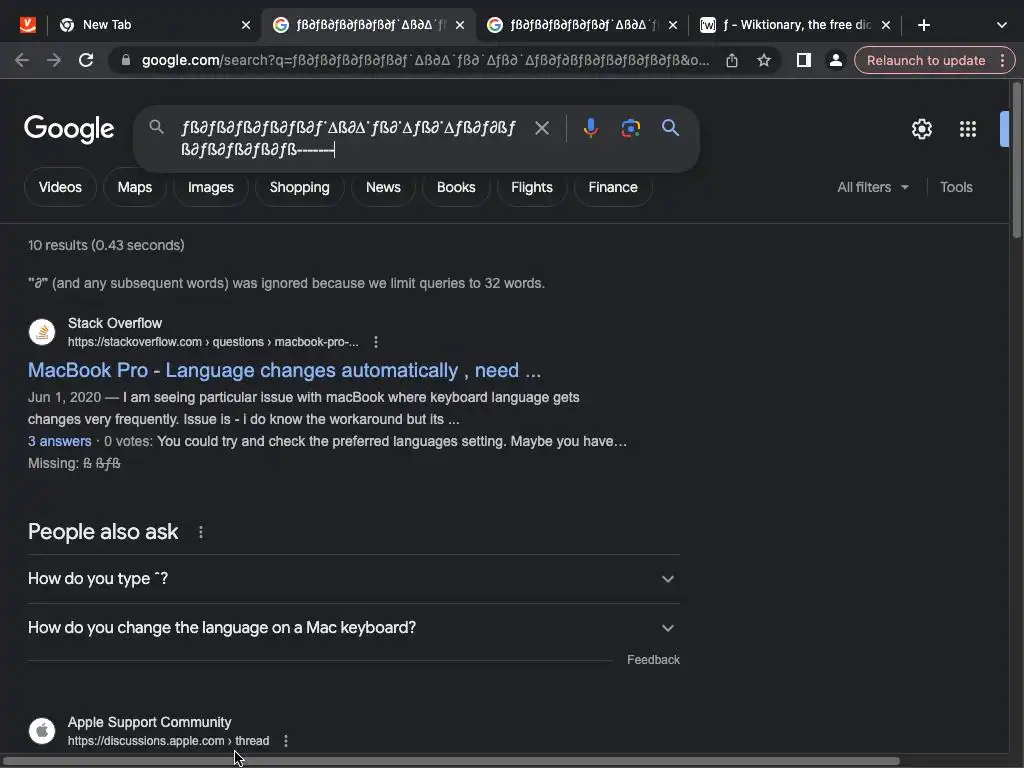The width and height of the screenshot is (1024, 768).
Task: Click the 'Apple Support Community' site name
Action: point(150,722)
